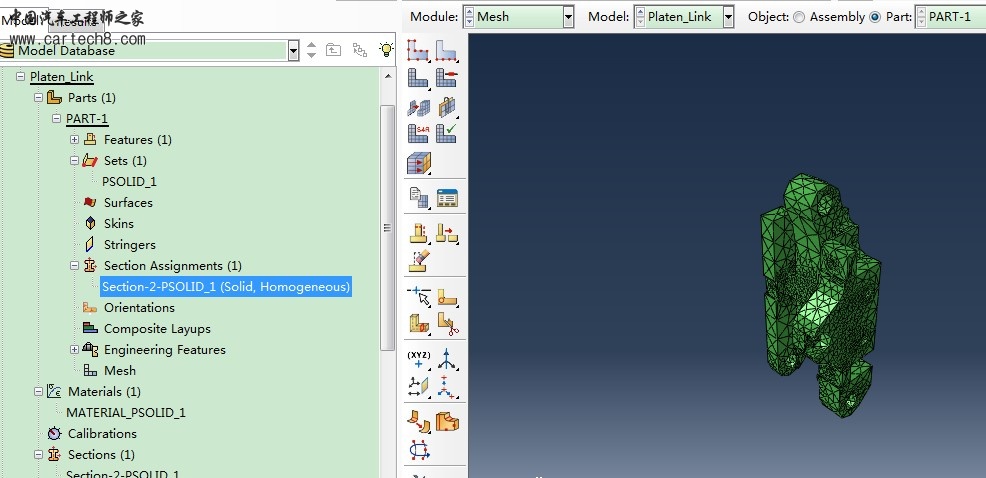The image size is (986, 478).
Task: Click the Verify Mesh checkmark icon
Action: 446,132
